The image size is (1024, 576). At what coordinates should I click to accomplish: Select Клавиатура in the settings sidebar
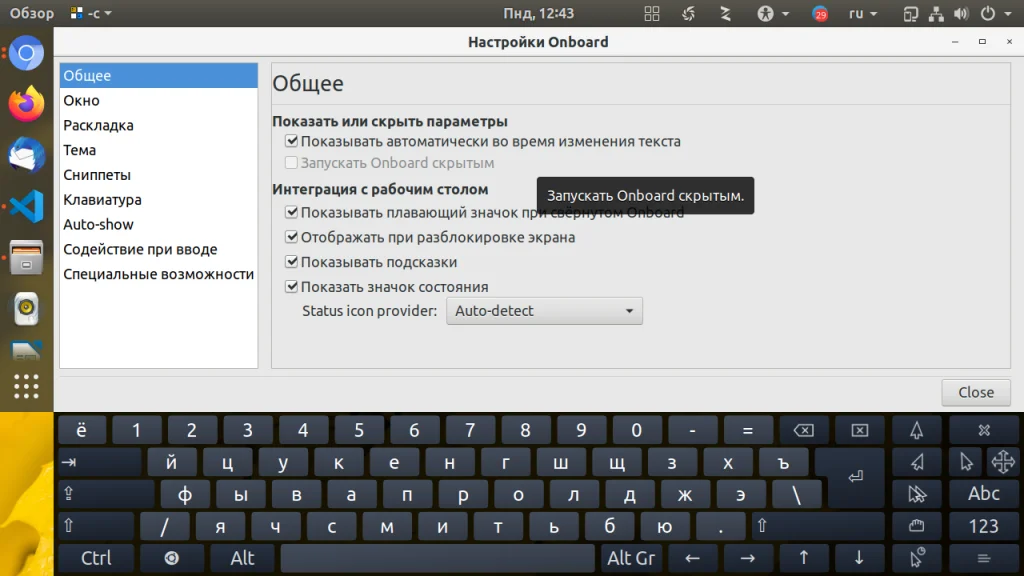[x=159, y=199]
